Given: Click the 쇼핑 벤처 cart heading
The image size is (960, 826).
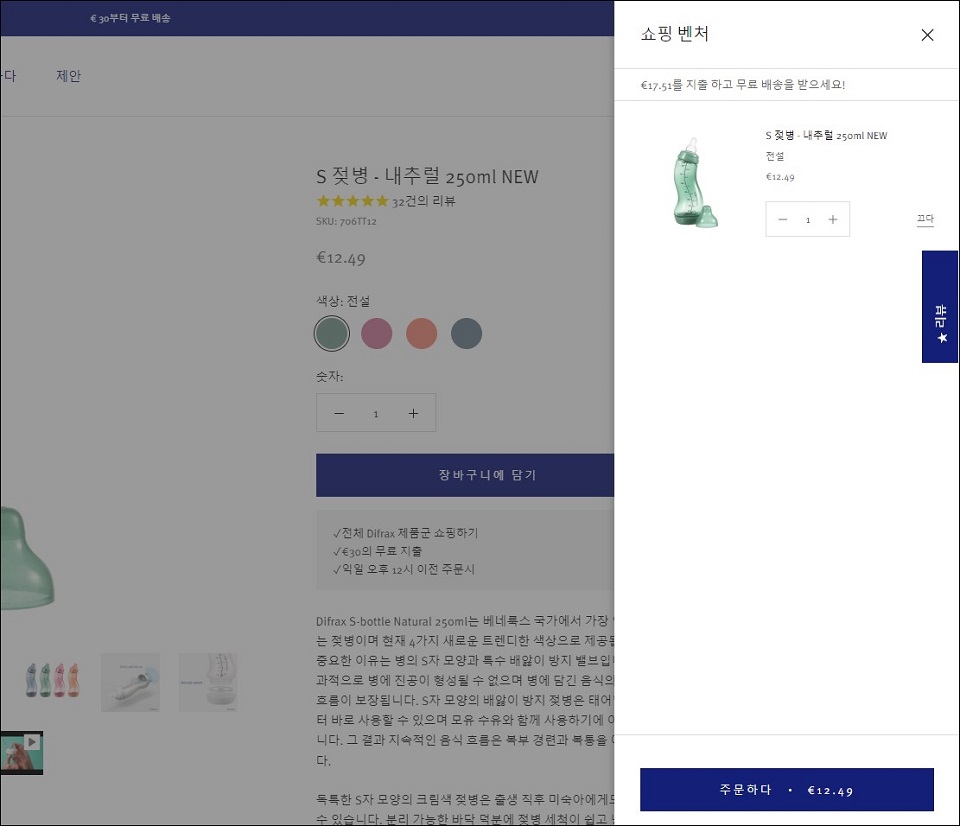Looking at the screenshot, I should coord(675,34).
